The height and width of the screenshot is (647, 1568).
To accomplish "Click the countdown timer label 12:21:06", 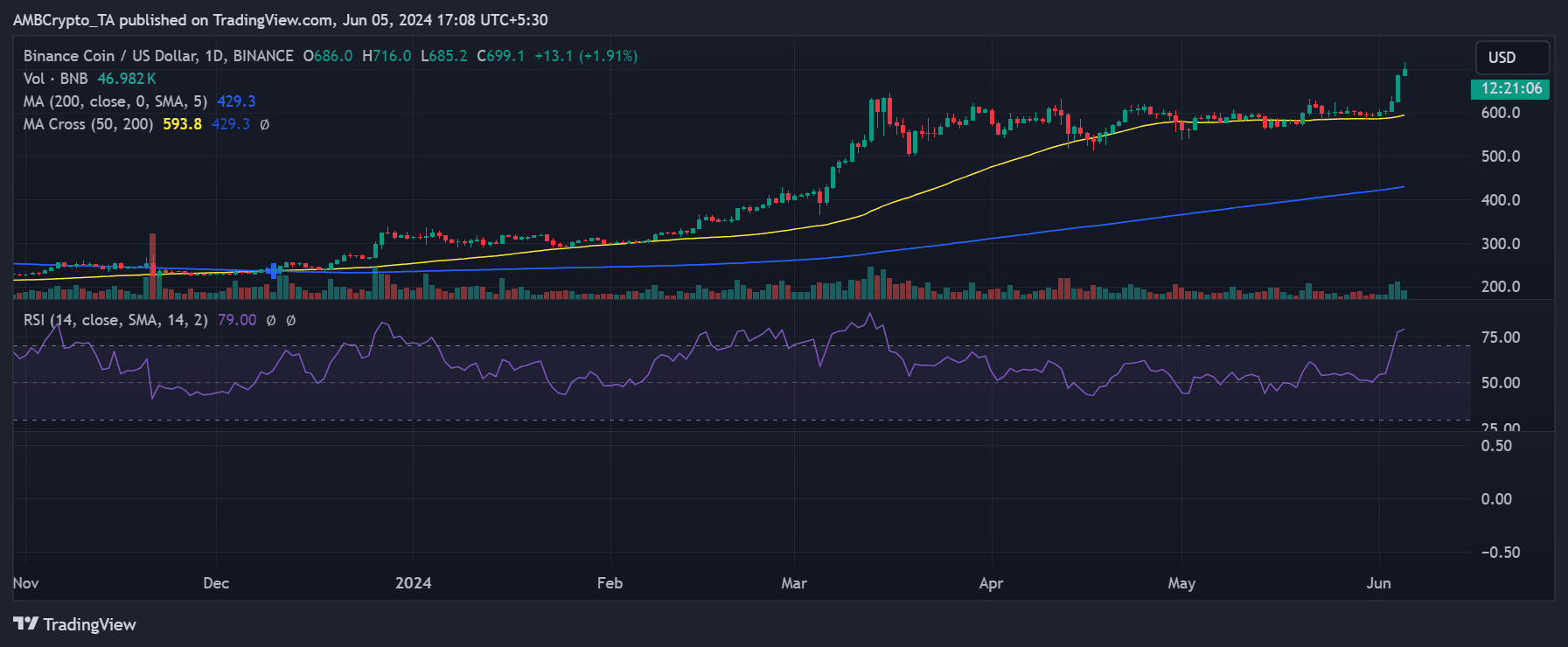I will pyautogui.click(x=1511, y=88).
